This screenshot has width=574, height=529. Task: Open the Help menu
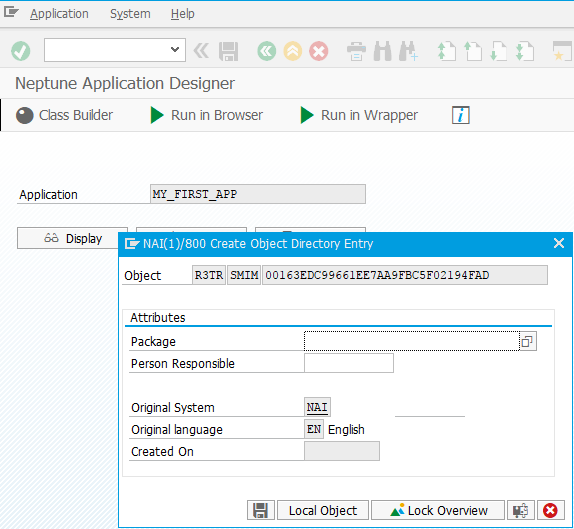click(183, 14)
